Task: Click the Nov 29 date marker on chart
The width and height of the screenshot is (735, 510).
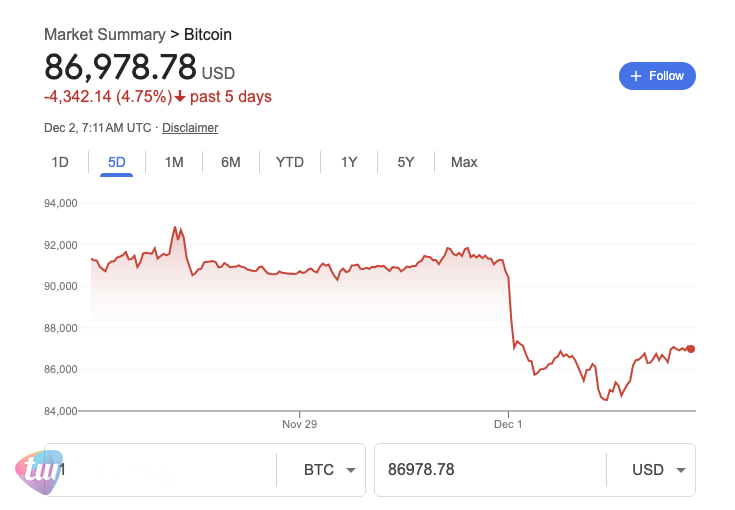Action: pos(300,425)
